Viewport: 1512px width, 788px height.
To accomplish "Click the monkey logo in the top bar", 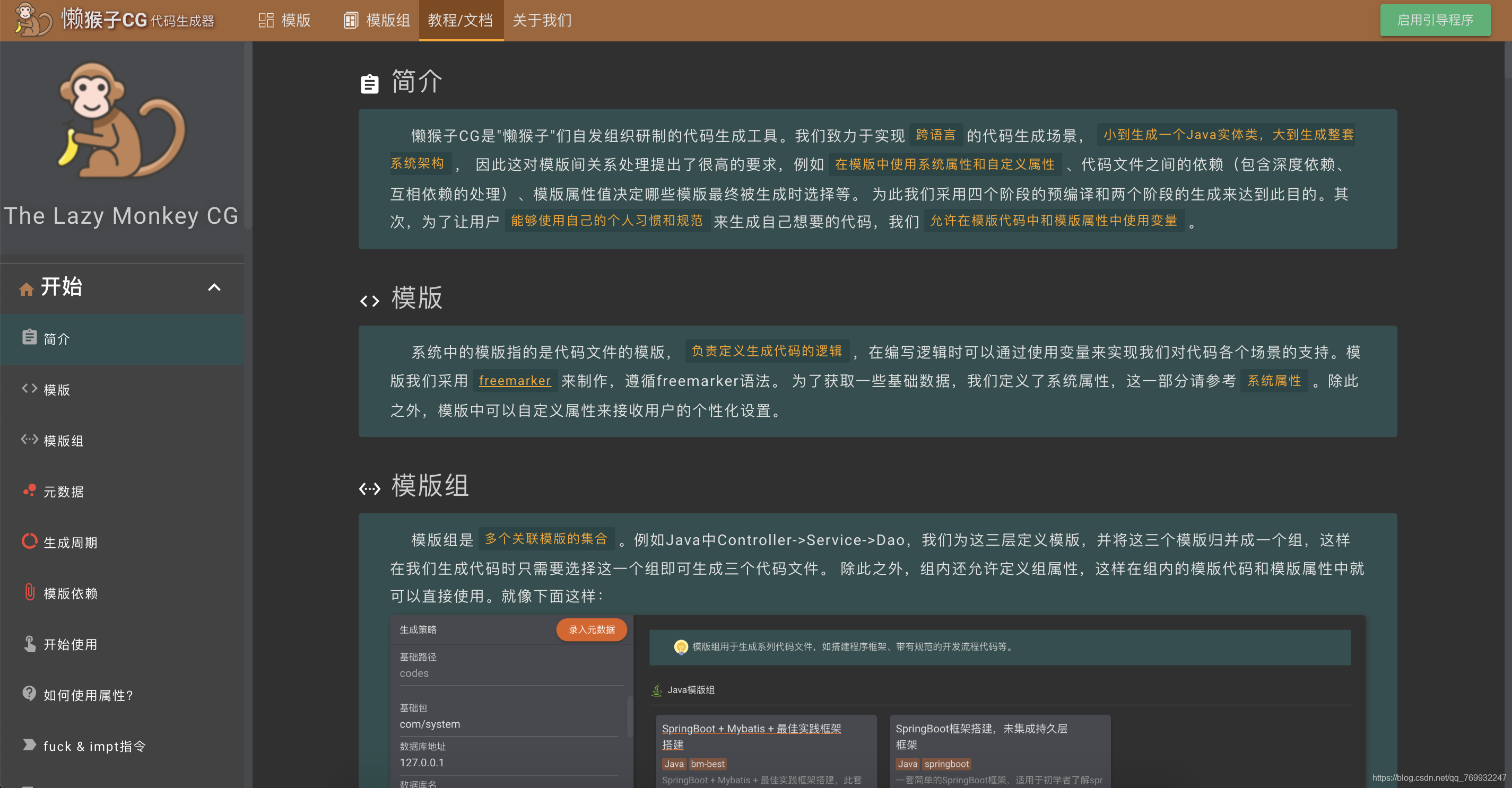I will tap(31, 20).
